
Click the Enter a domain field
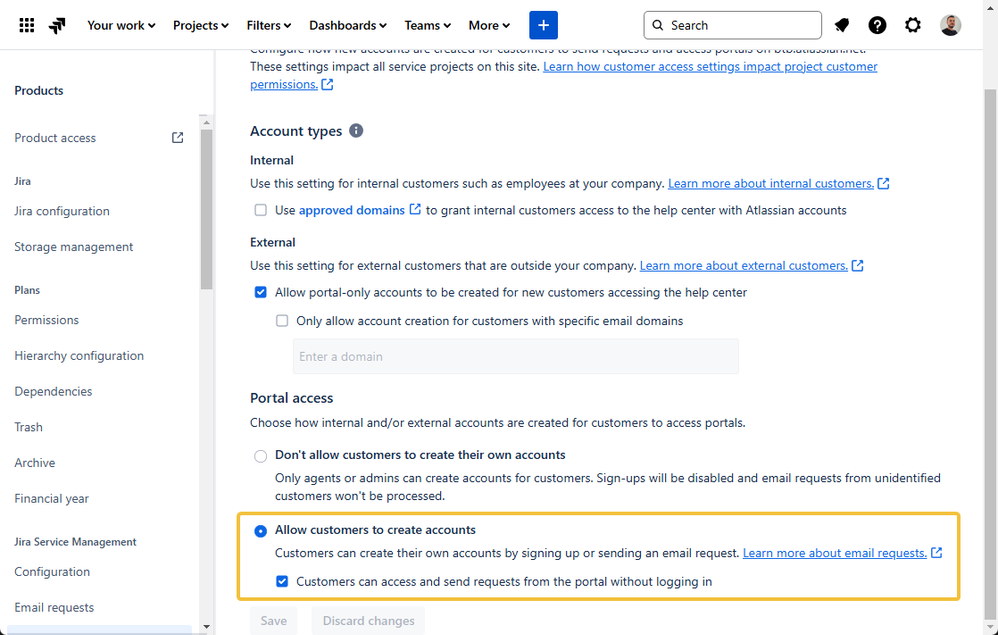(x=516, y=356)
